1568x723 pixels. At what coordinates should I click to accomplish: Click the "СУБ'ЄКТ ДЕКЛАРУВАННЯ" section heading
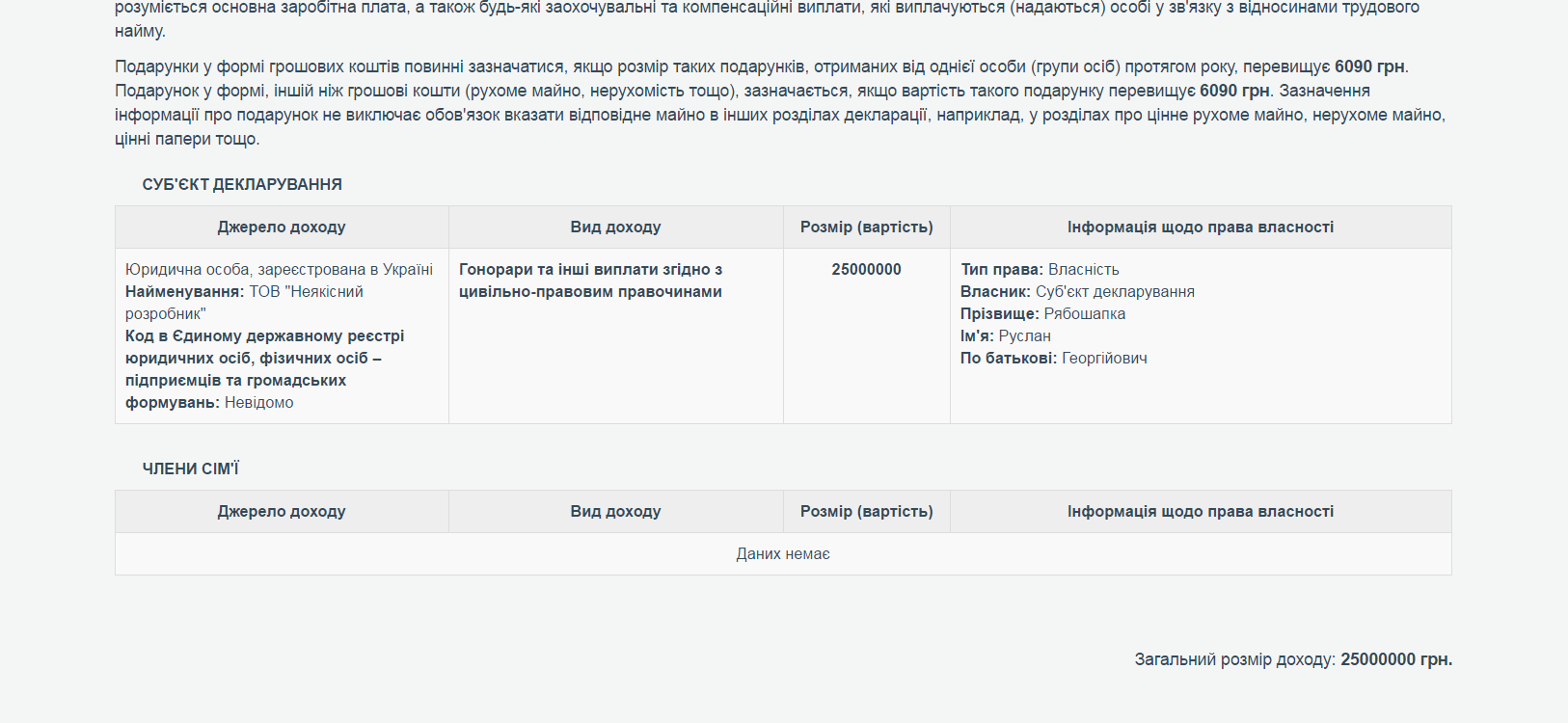241,184
